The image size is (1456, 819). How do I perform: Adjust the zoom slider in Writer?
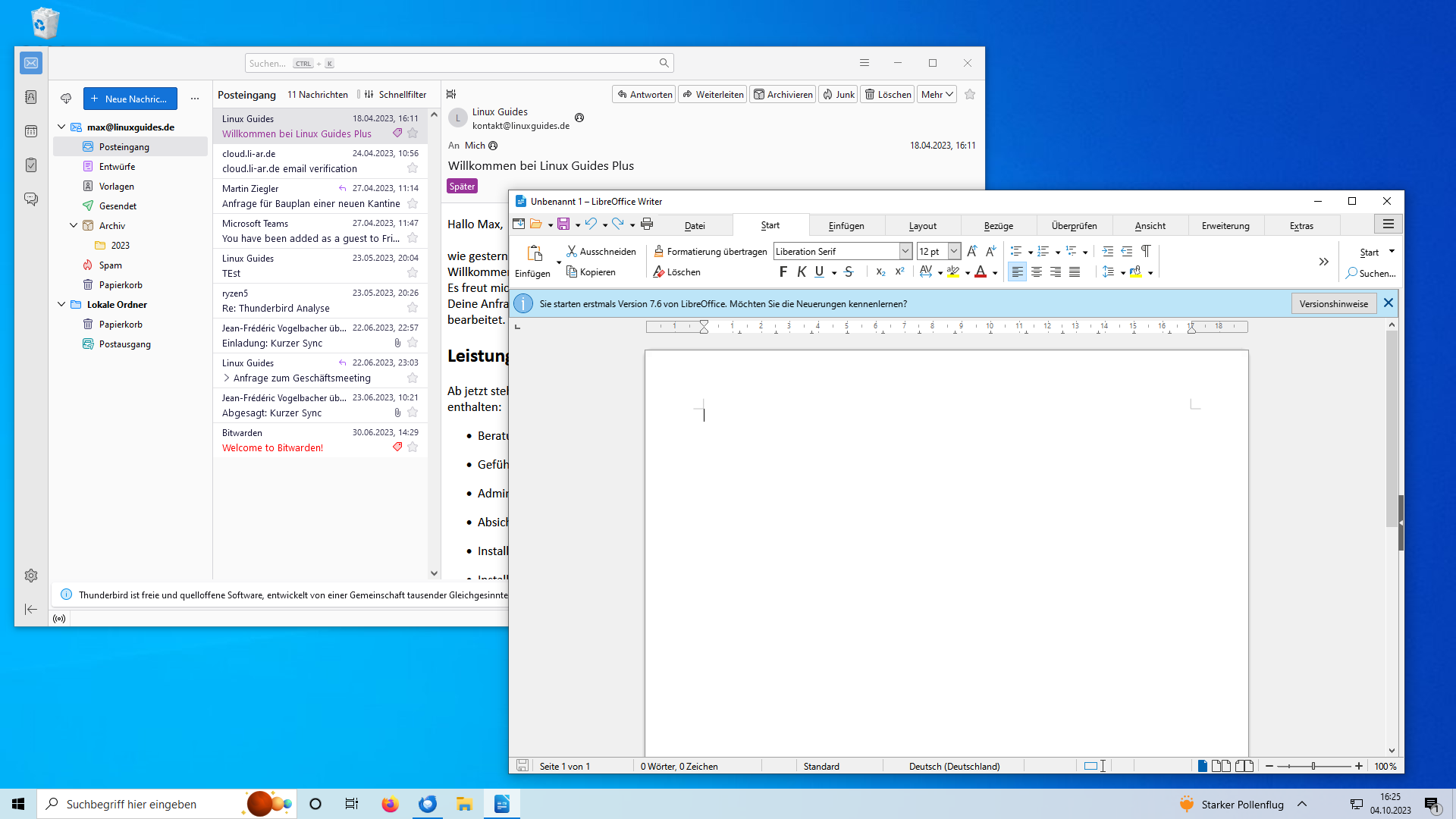(x=1313, y=766)
